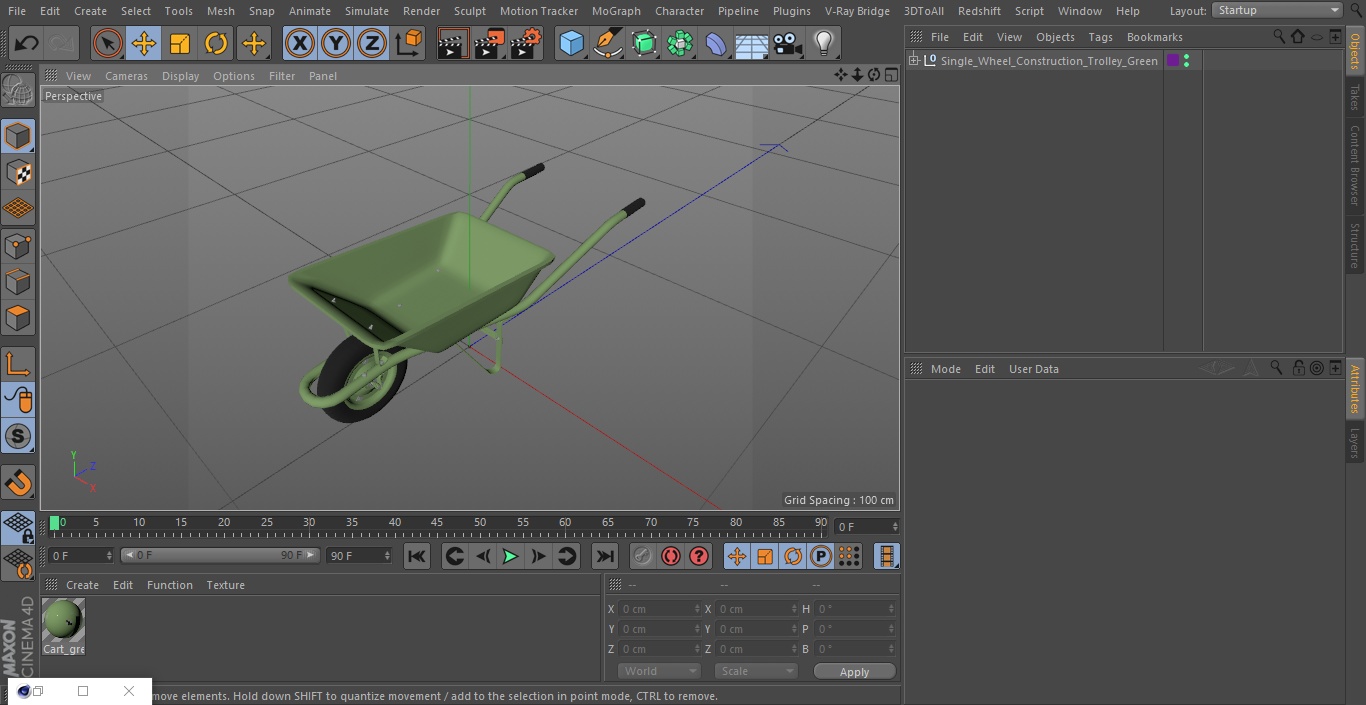1366x705 pixels.
Task: Switch to the Layers side tab
Action: point(1355,443)
